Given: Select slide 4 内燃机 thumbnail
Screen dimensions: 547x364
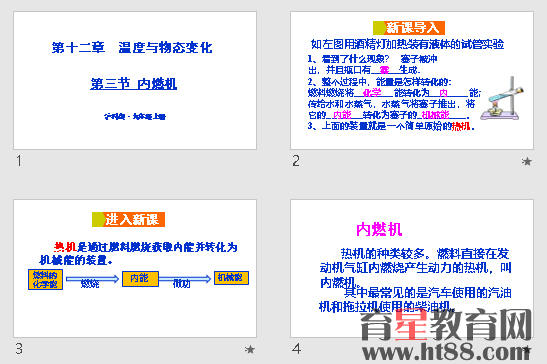Looking at the screenshot, I should tap(412, 268).
